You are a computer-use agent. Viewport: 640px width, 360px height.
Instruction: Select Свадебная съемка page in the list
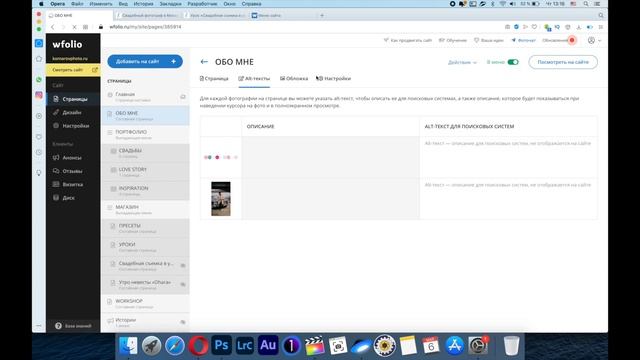pyautogui.click(x=145, y=266)
